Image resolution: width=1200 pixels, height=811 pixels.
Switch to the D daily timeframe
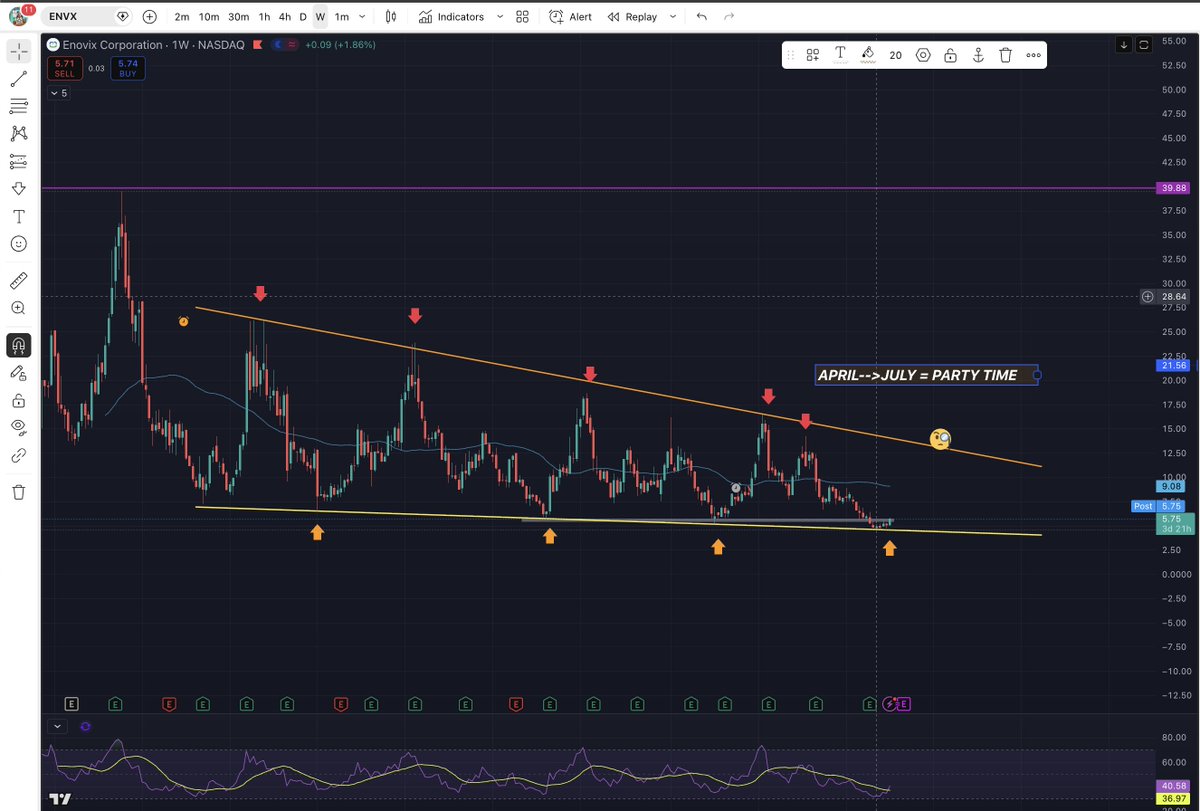[x=303, y=17]
